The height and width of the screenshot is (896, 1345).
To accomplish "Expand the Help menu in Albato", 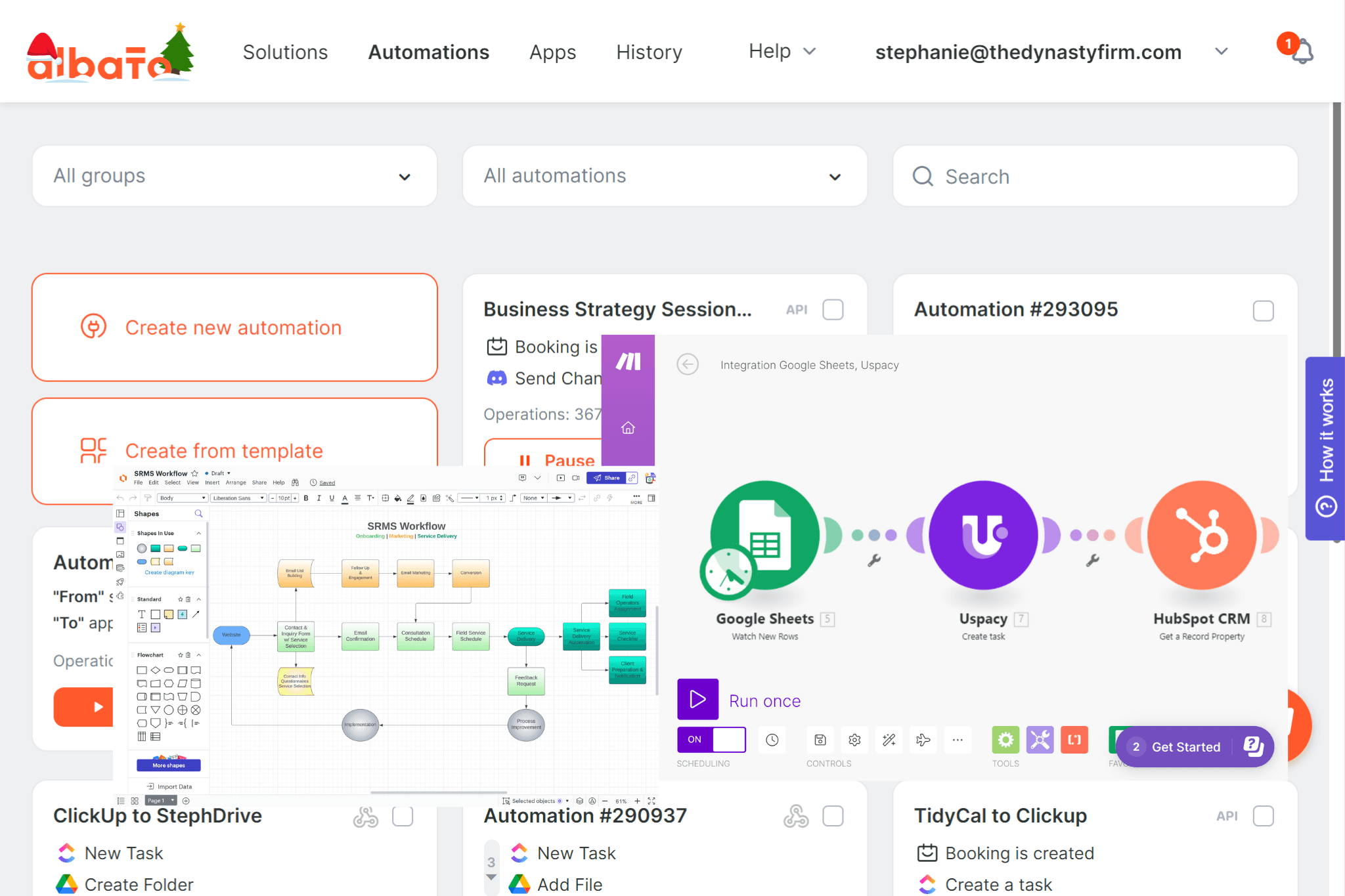I will 782,51.
